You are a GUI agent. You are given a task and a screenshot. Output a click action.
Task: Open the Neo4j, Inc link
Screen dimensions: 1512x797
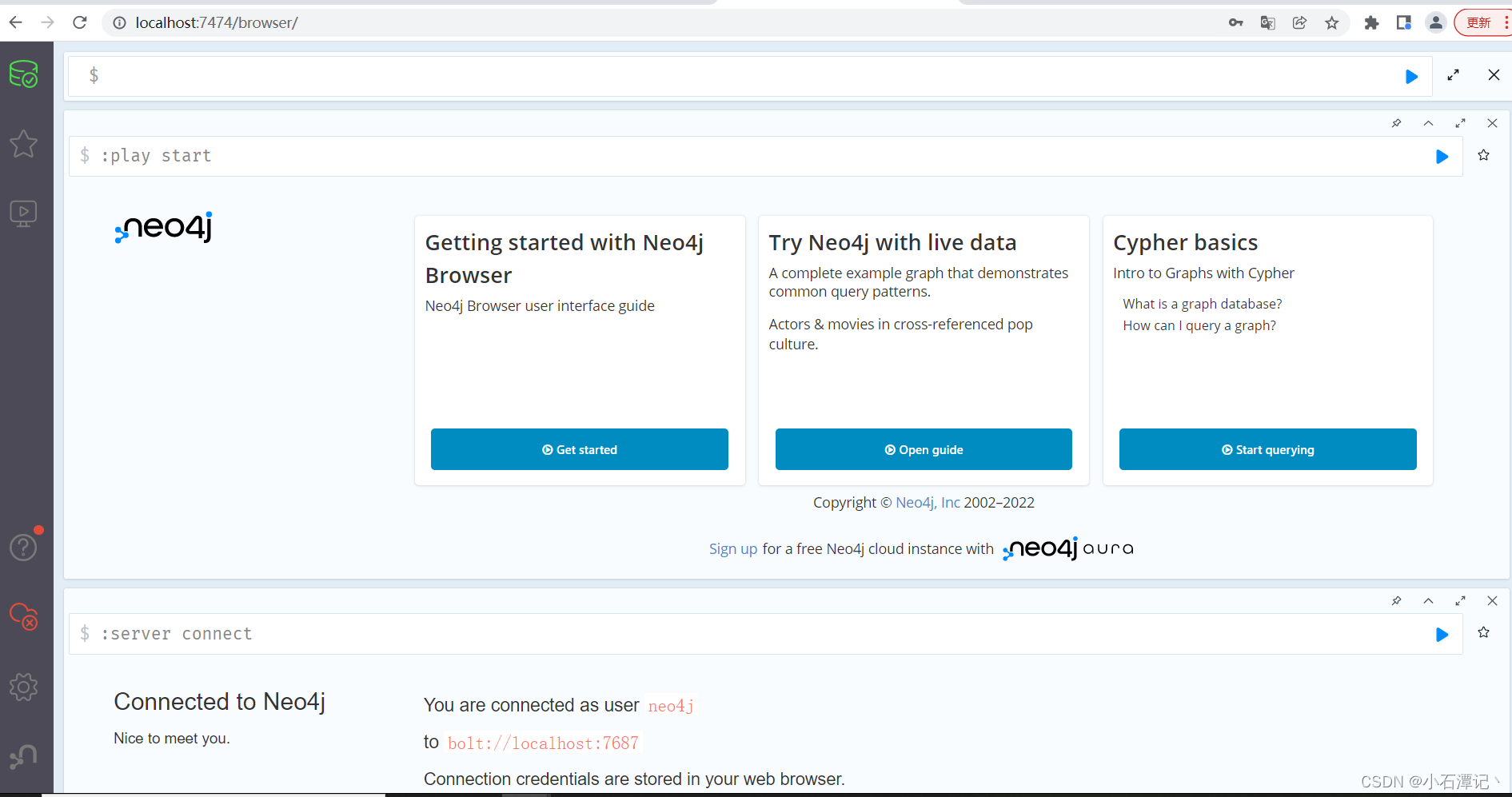928,503
